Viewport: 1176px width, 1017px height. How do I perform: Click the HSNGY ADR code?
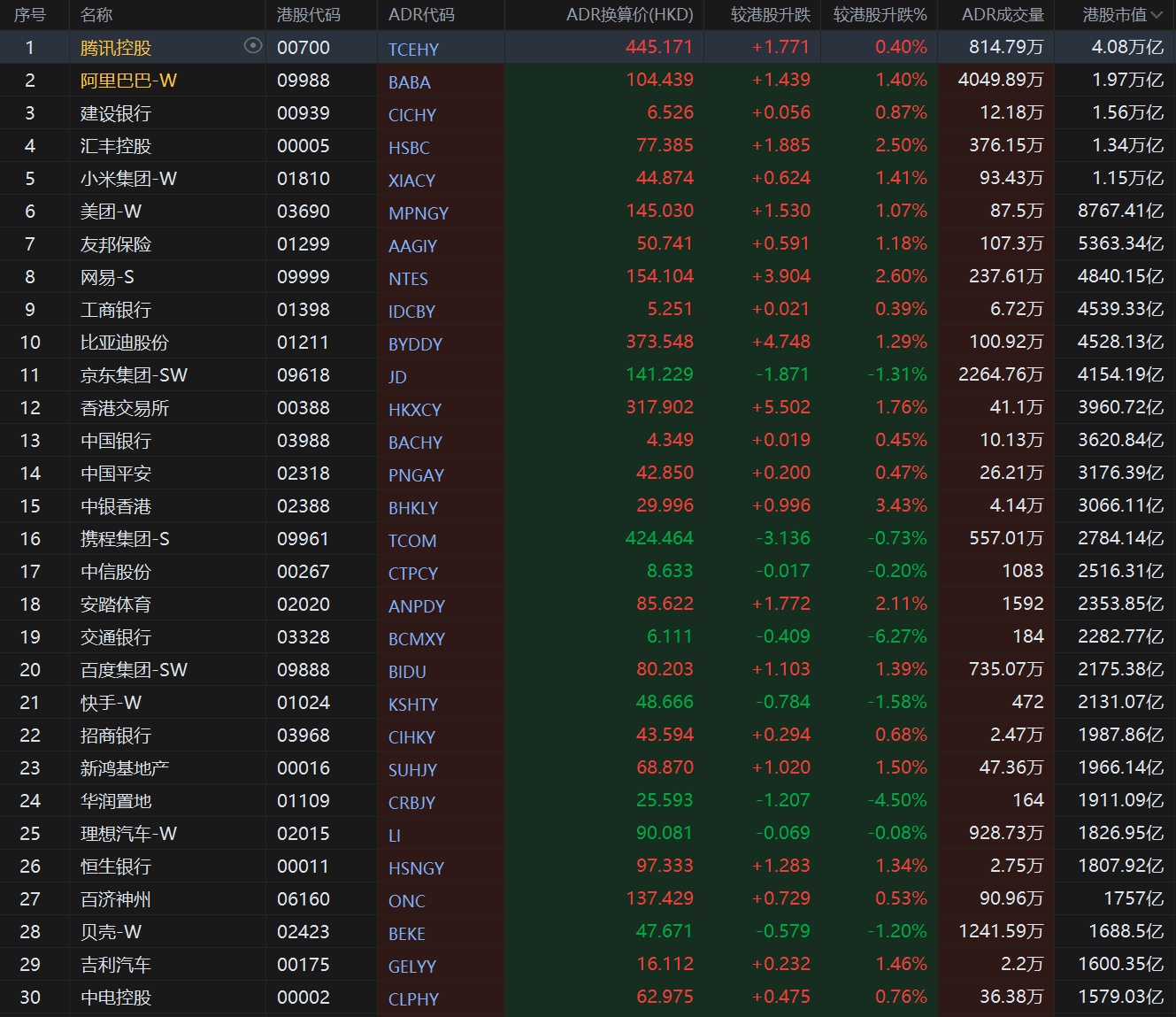tap(416, 868)
